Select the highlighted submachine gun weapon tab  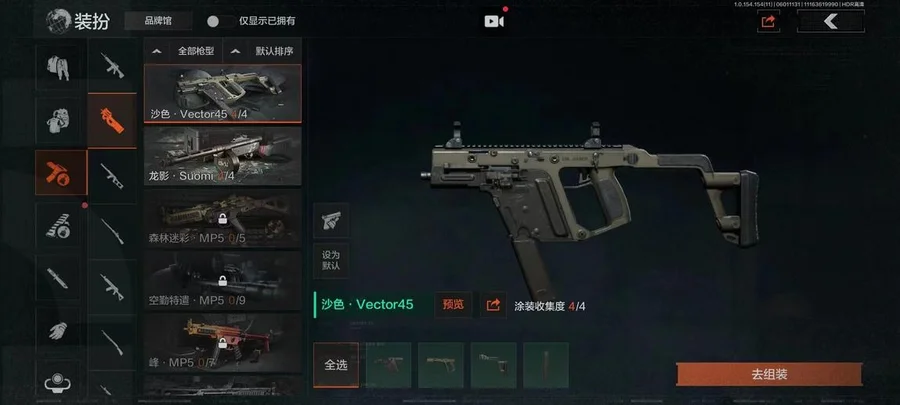[x=112, y=120]
